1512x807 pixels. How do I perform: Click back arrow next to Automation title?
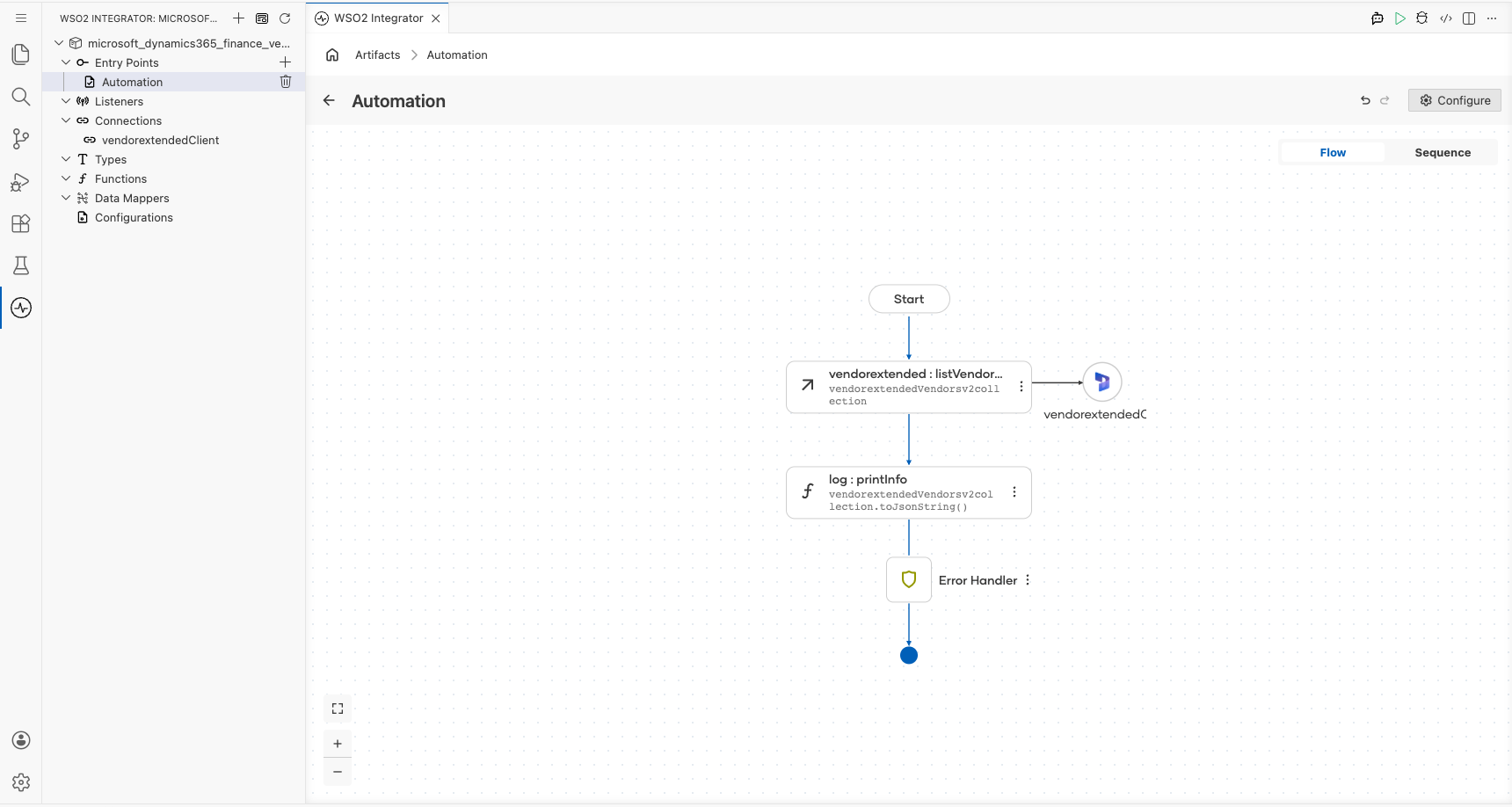click(329, 100)
